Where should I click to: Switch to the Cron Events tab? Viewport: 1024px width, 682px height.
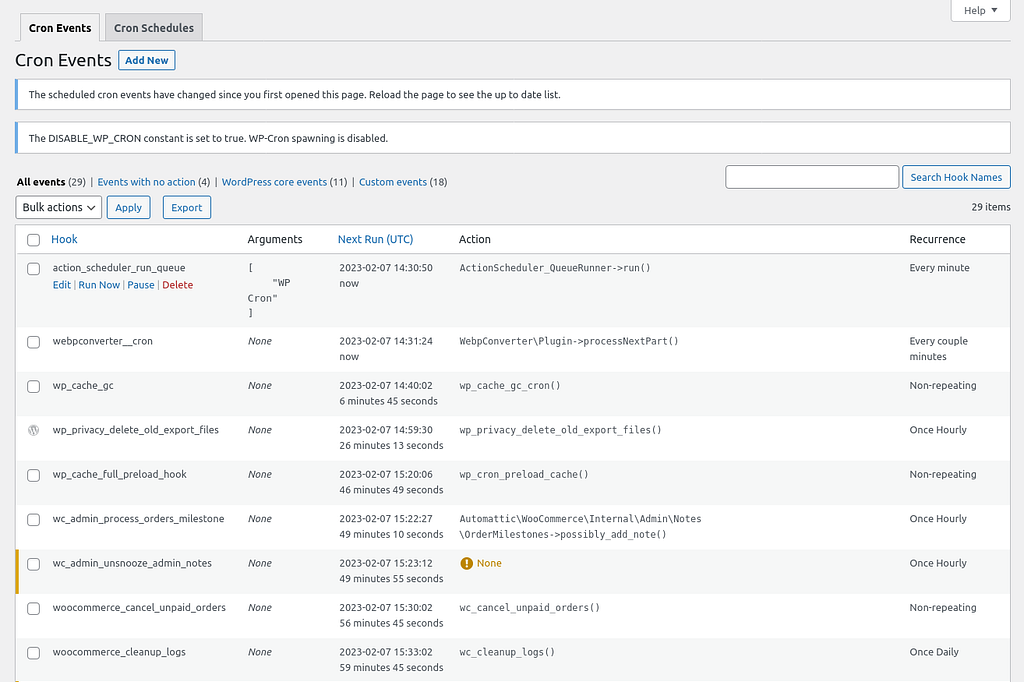pyautogui.click(x=60, y=28)
